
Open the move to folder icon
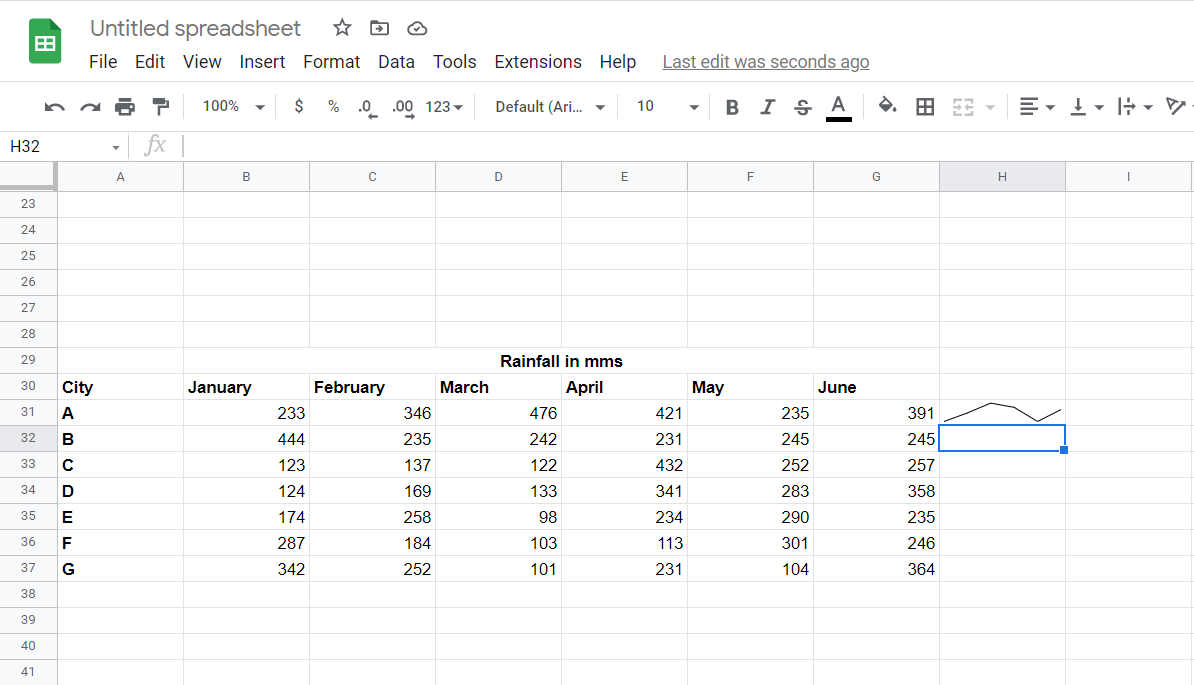(379, 28)
